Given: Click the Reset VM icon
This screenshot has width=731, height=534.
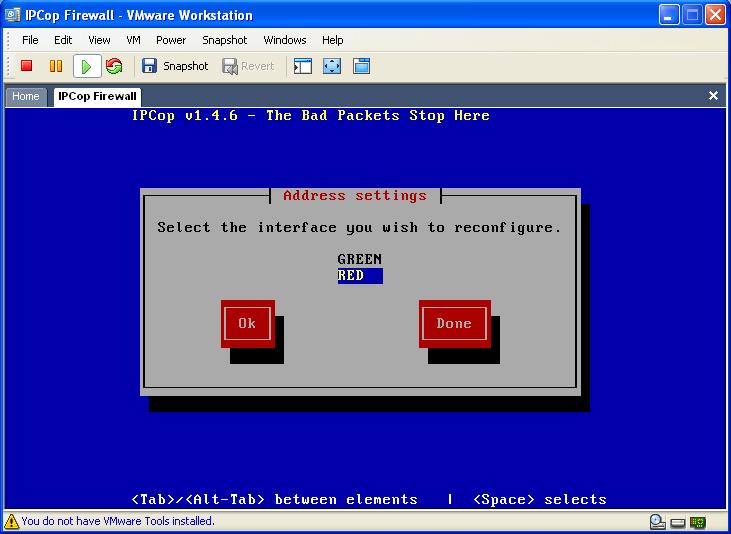Looking at the screenshot, I should tap(114, 66).
